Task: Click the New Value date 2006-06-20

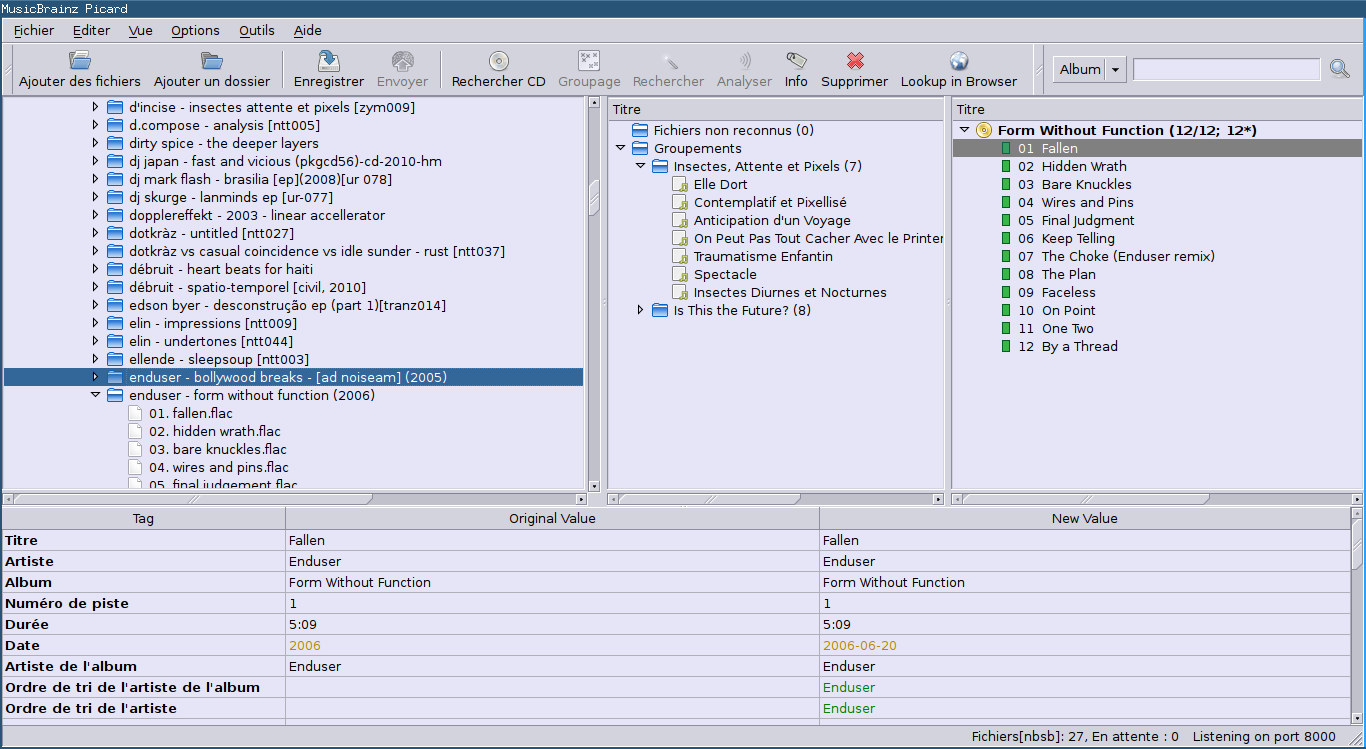Action: coord(860,645)
